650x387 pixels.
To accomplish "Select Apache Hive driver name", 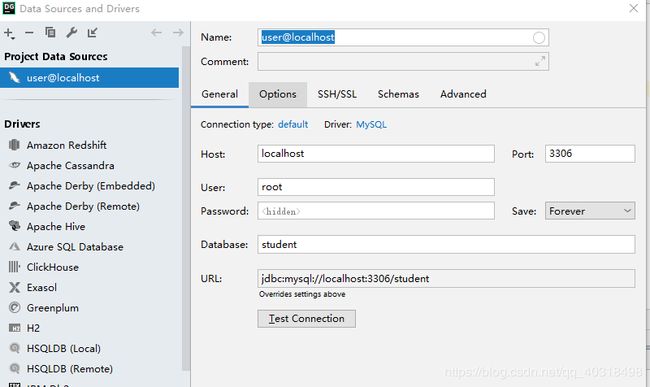I will click(x=56, y=226).
